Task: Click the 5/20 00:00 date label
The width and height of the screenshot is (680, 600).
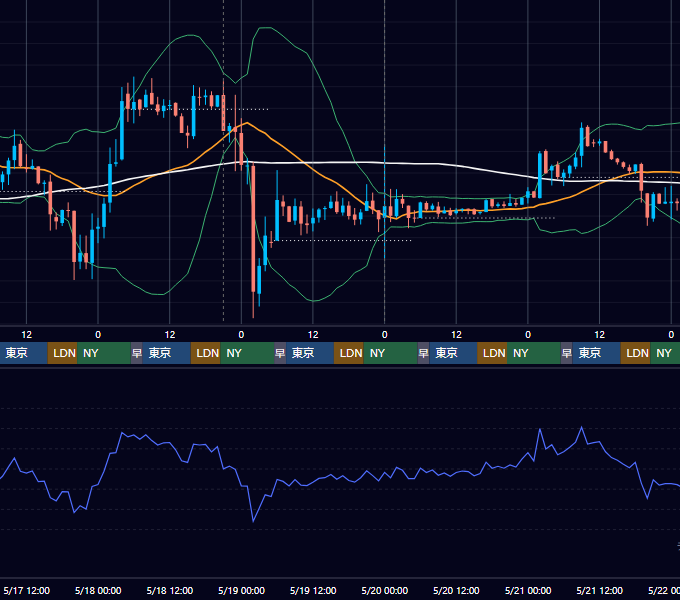Action: [x=385, y=590]
